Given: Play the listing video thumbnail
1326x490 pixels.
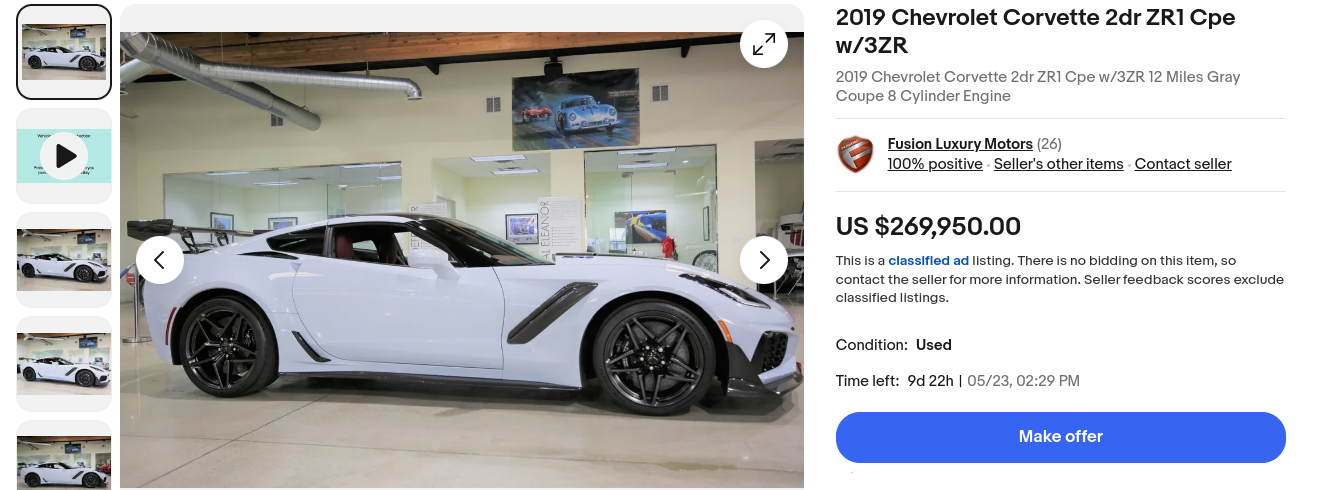Looking at the screenshot, I should pos(64,156).
